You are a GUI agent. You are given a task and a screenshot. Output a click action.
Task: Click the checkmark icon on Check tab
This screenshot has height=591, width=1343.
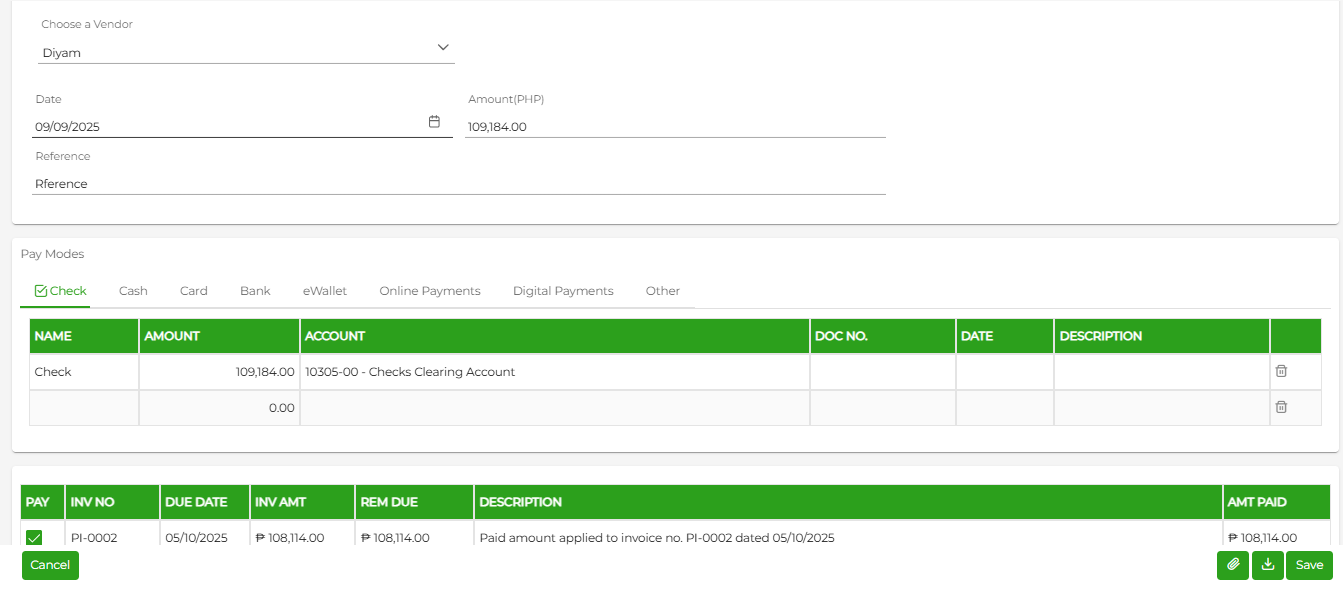(41, 291)
